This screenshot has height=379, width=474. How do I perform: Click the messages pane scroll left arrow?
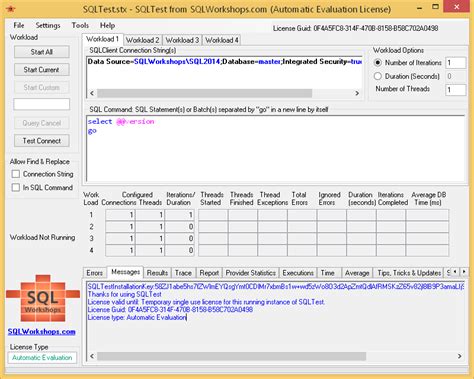point(92,356)
